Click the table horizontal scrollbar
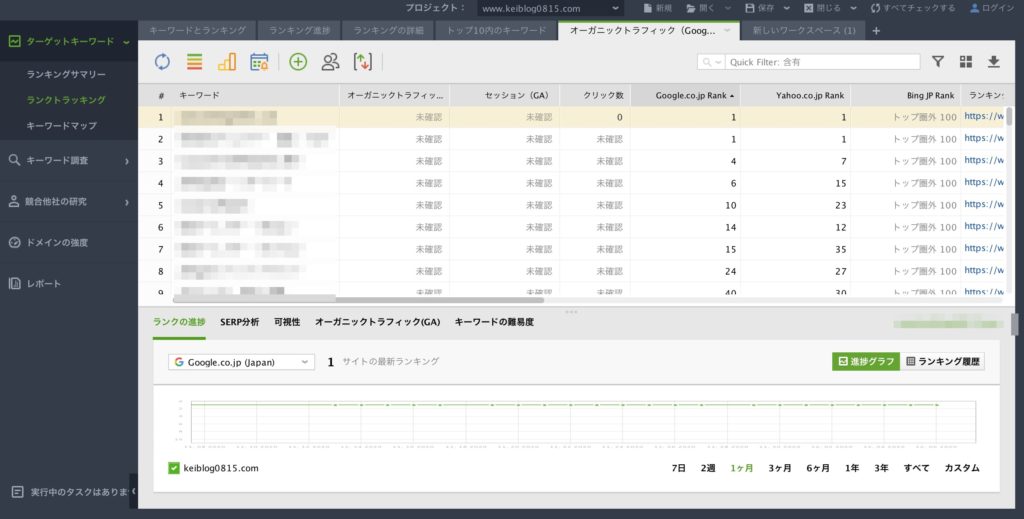 358,299
